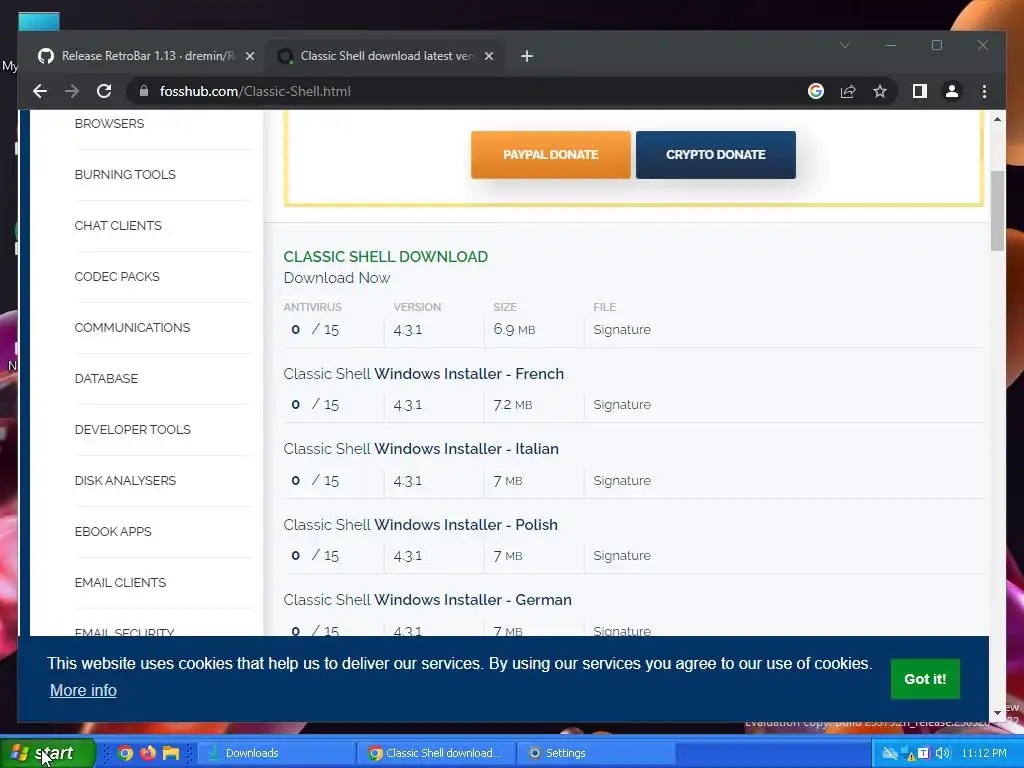Screen dimensions: 1024x768
Task: Click the PAYPAL DONATE button
Action: (x=551, y=155)
